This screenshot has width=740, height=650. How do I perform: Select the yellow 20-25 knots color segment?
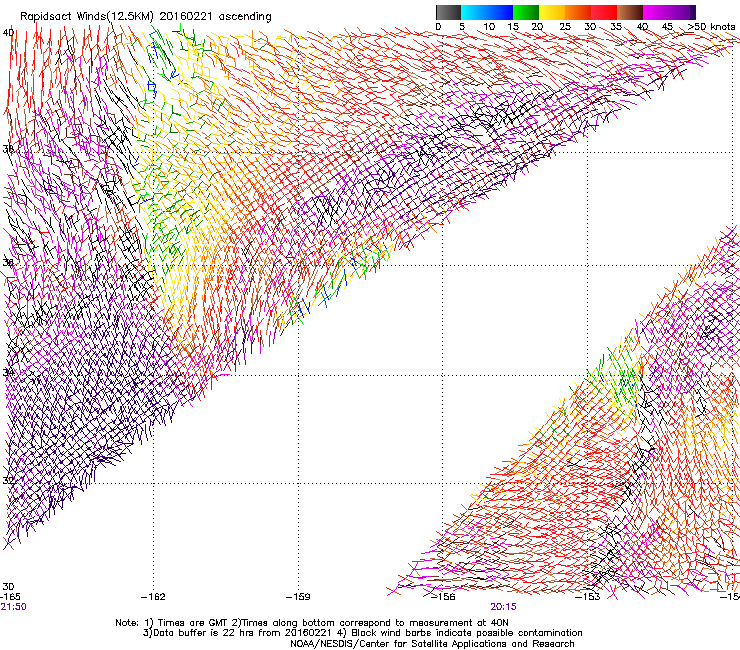tap(552, 12)
